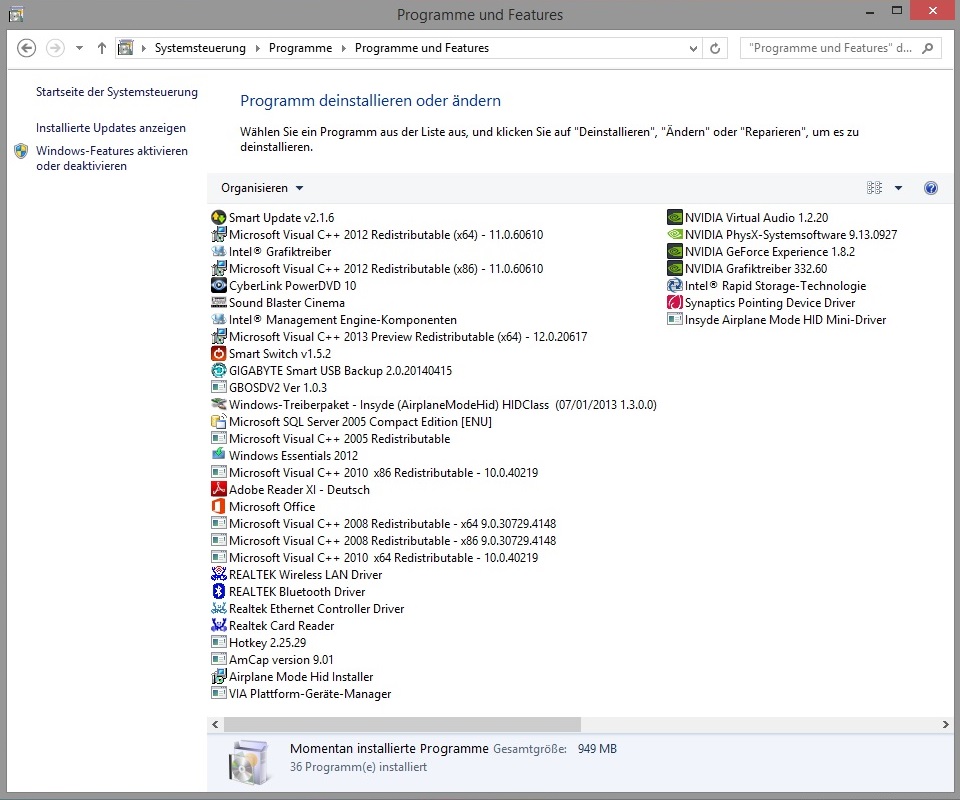960x800 pixels.
Task: Select the Microsoft Office icon
Action: [x=220, y=507]
